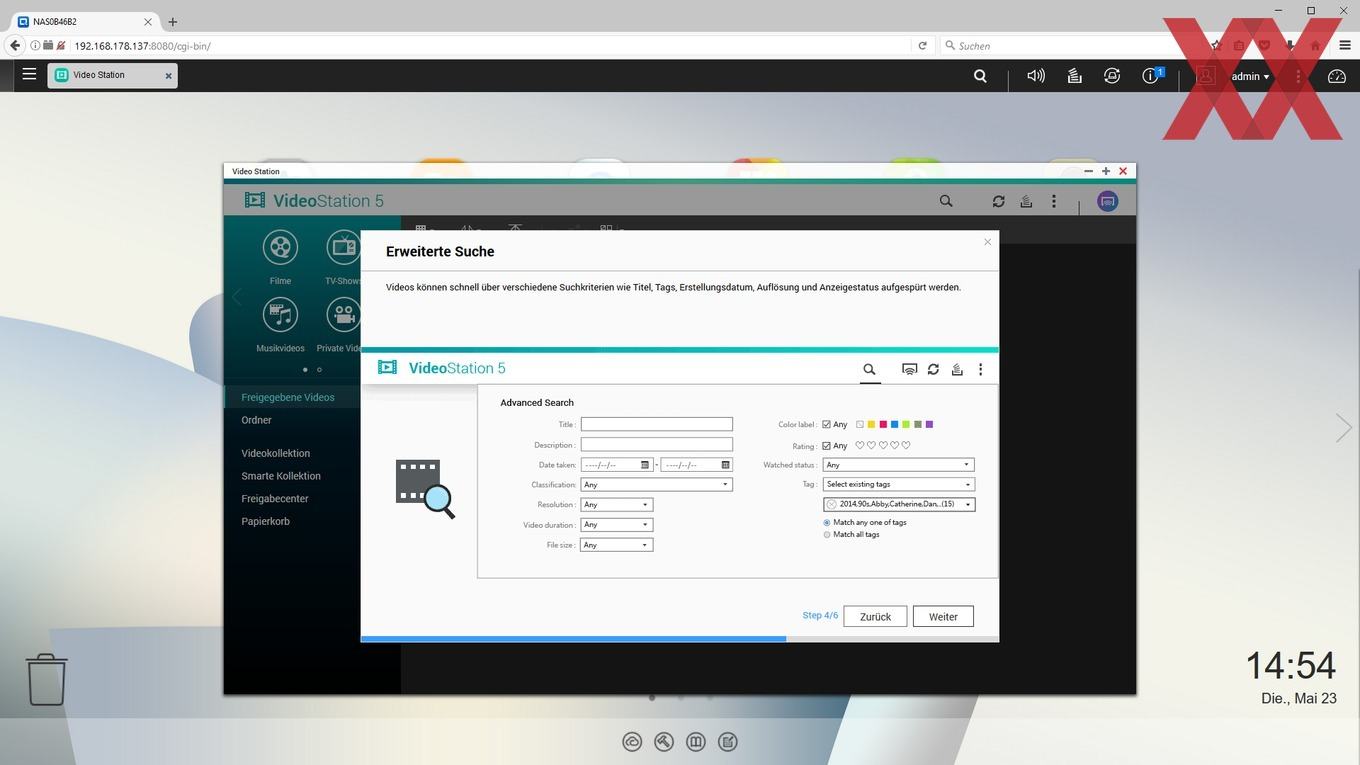Screen dimensions: 1360x765
Task: Open the TV-Shows category icon
Action: 343,247
